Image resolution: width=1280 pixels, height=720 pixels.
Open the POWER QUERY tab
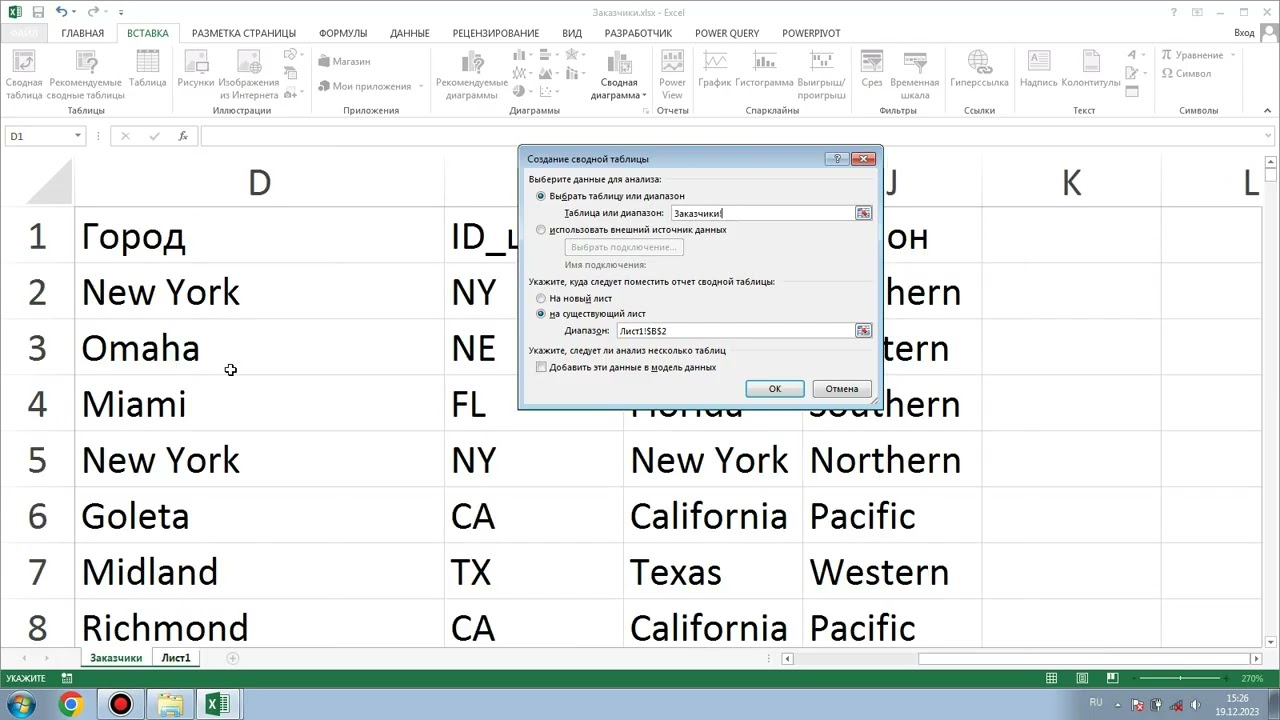(x=727, y=33)
